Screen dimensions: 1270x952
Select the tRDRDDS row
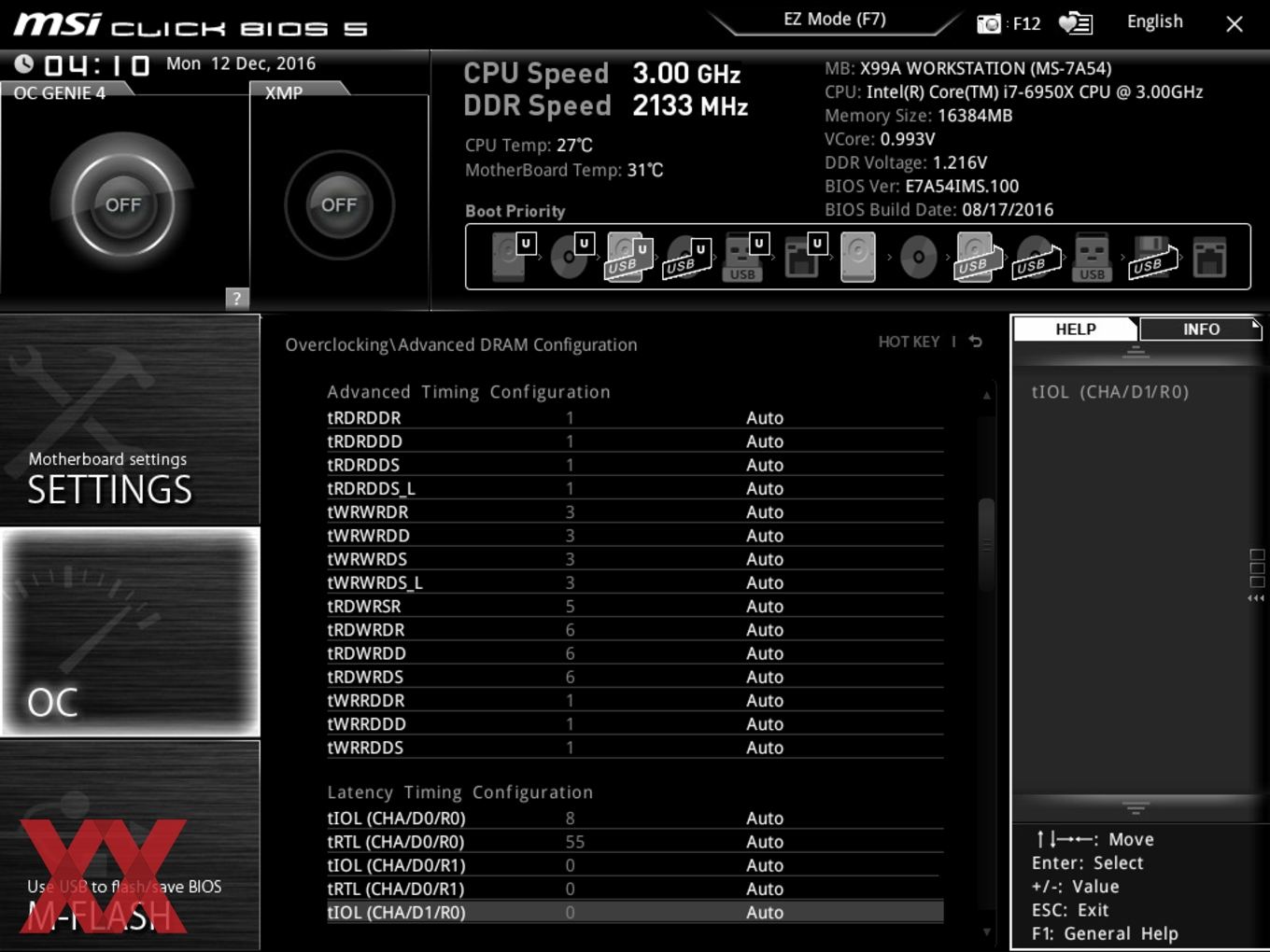click(x=635, y=465)
